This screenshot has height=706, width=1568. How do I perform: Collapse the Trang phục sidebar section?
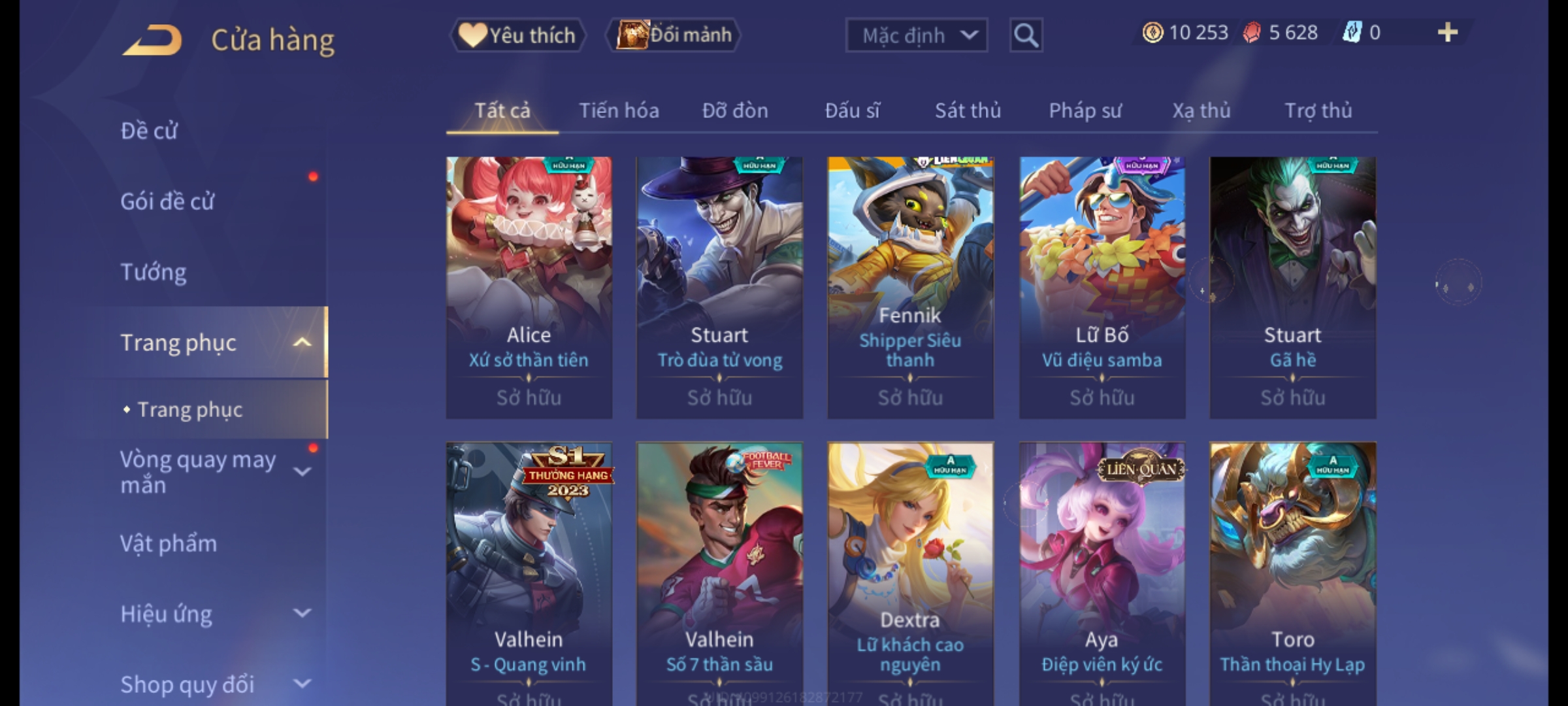pyautogui.click(x=302, y=343)
